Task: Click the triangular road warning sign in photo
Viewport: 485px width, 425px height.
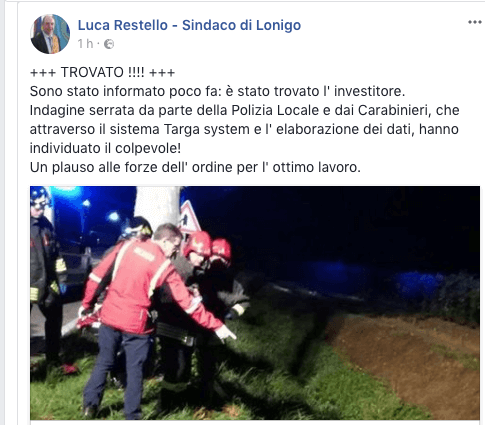Action: [190, 217]
